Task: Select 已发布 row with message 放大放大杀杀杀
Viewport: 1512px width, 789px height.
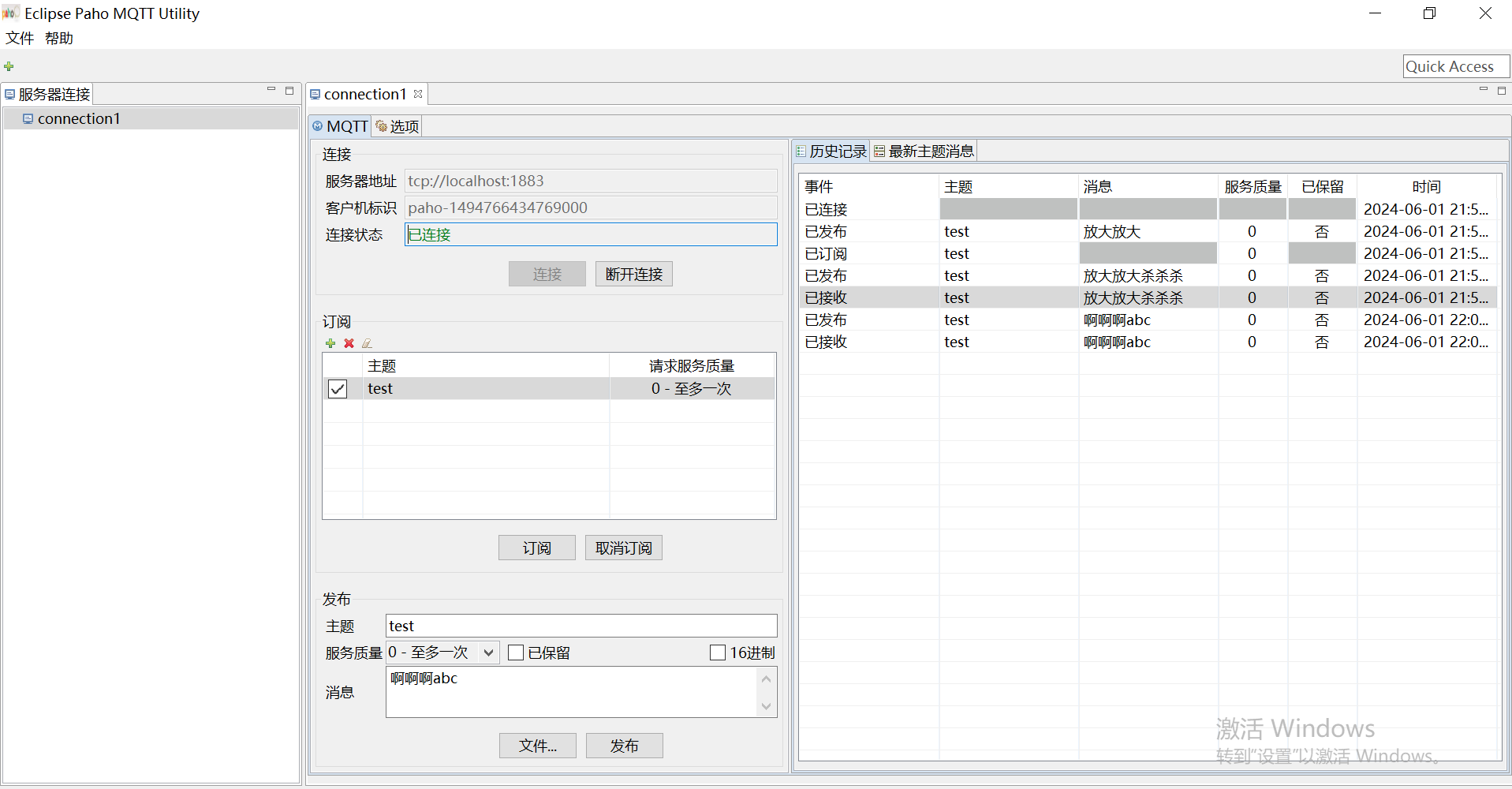Action: [1148, 275]
